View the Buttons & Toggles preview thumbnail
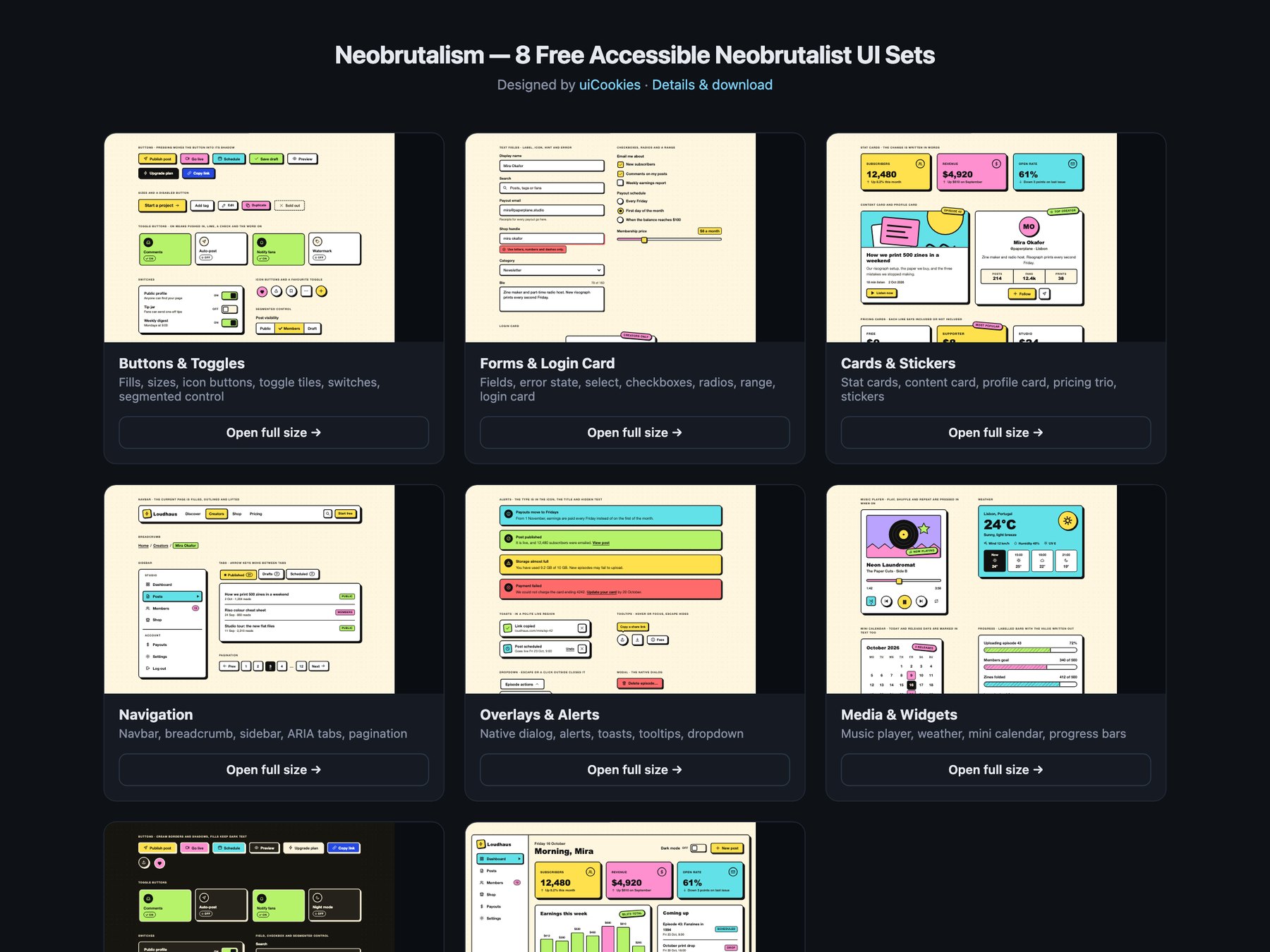This screenshot has height=952, width=1270. coord(274,238)
